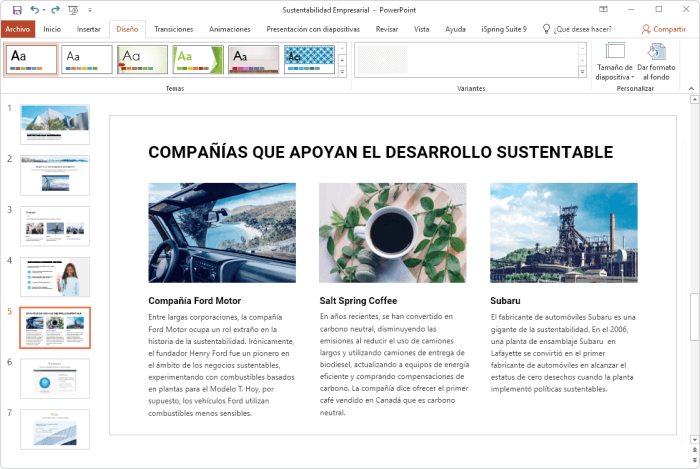Open Tamaño de diapositiva dropdown
This screenshot has width=700, height=469.
(615, 62)
